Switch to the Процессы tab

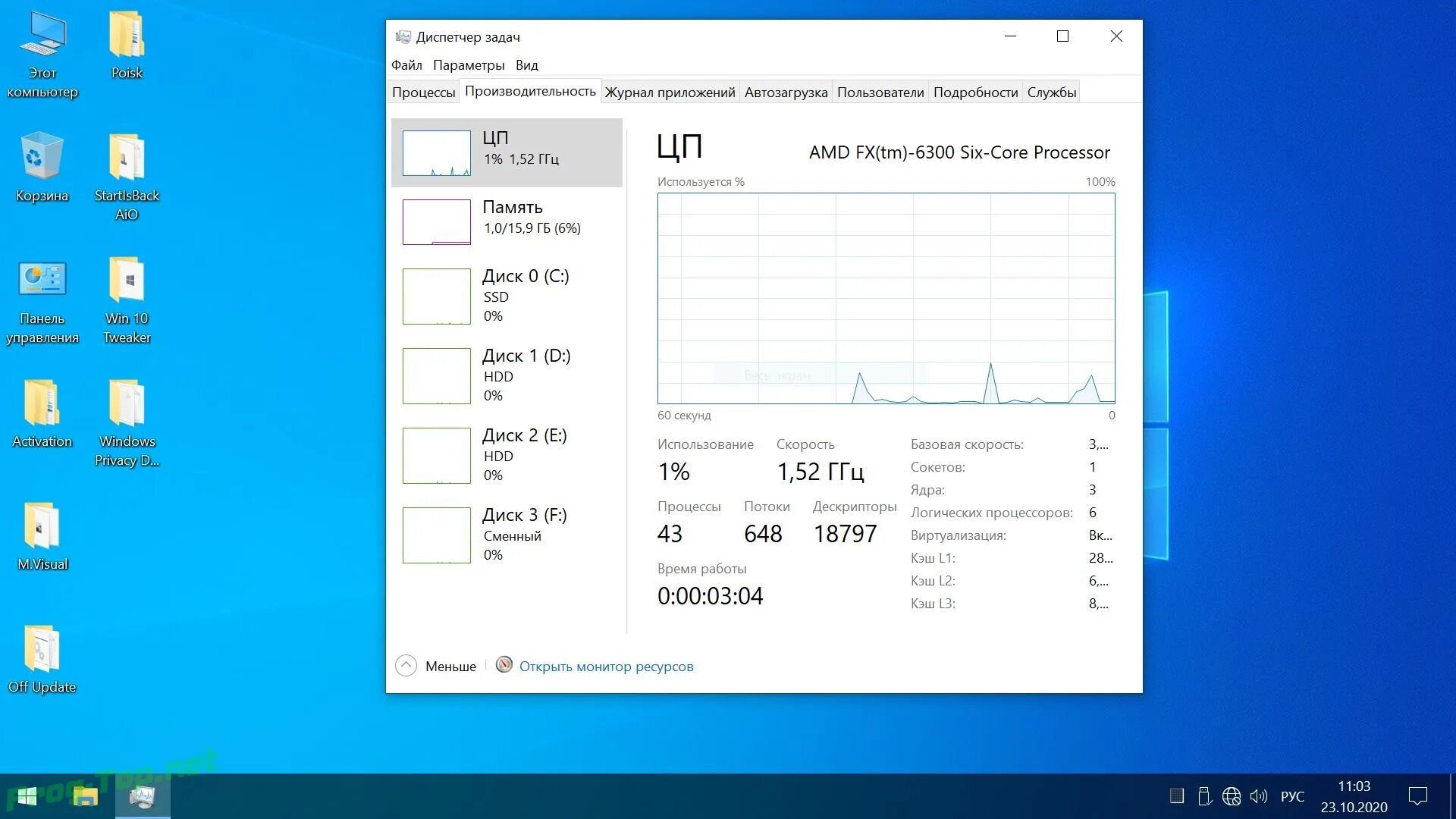click(x=422, y=92)
